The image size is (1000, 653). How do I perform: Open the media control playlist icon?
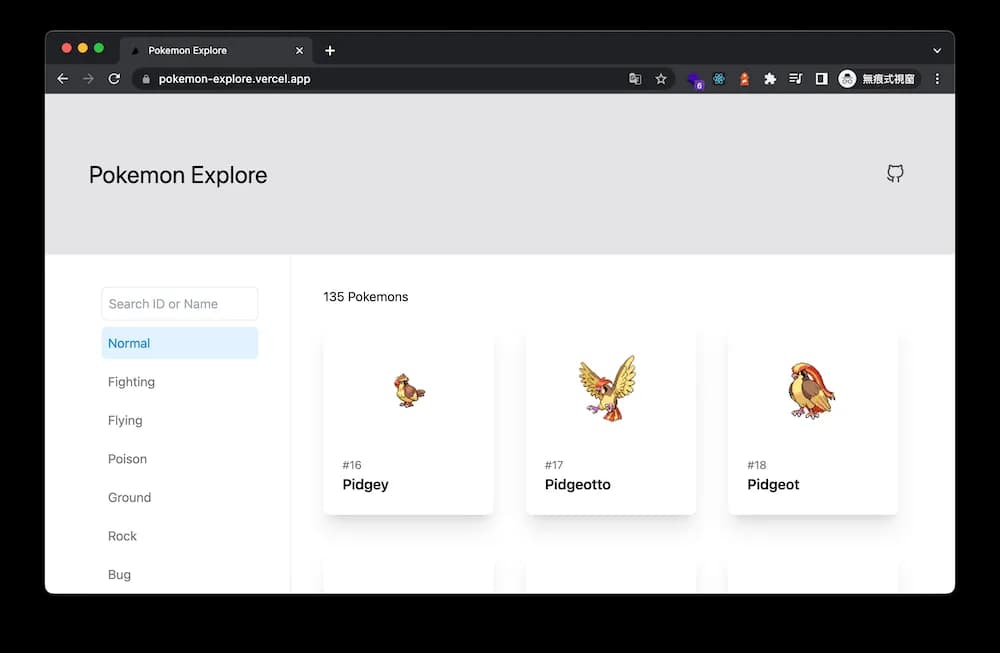click(x=795, y=78)
